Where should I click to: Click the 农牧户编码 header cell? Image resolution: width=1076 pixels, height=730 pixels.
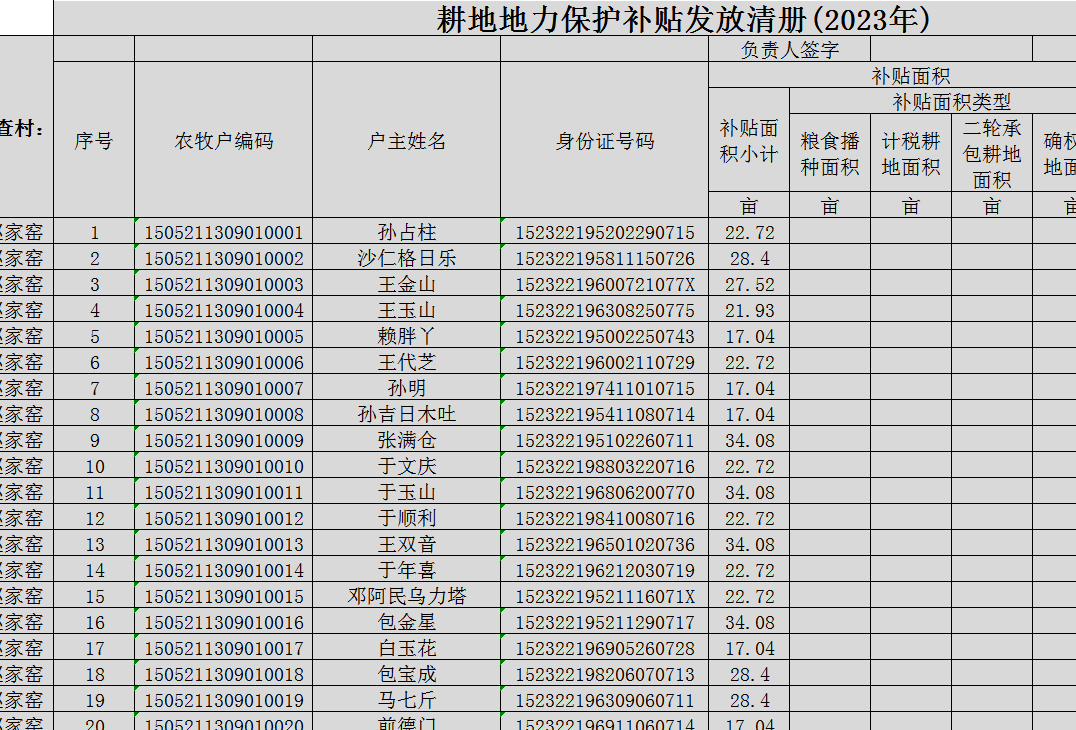[x=223, y=141]
